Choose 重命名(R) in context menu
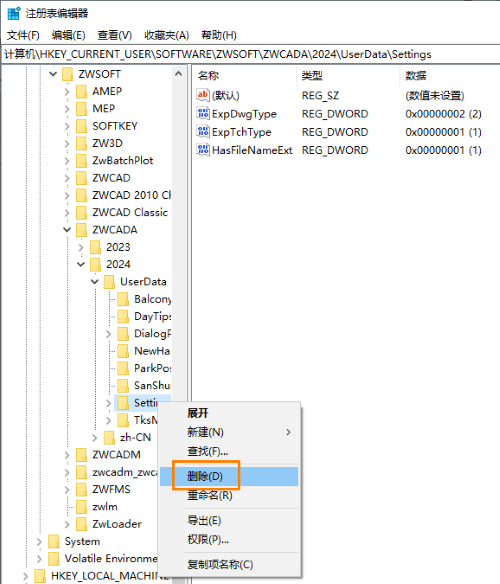Screen dimensions: 500x584 229,495
